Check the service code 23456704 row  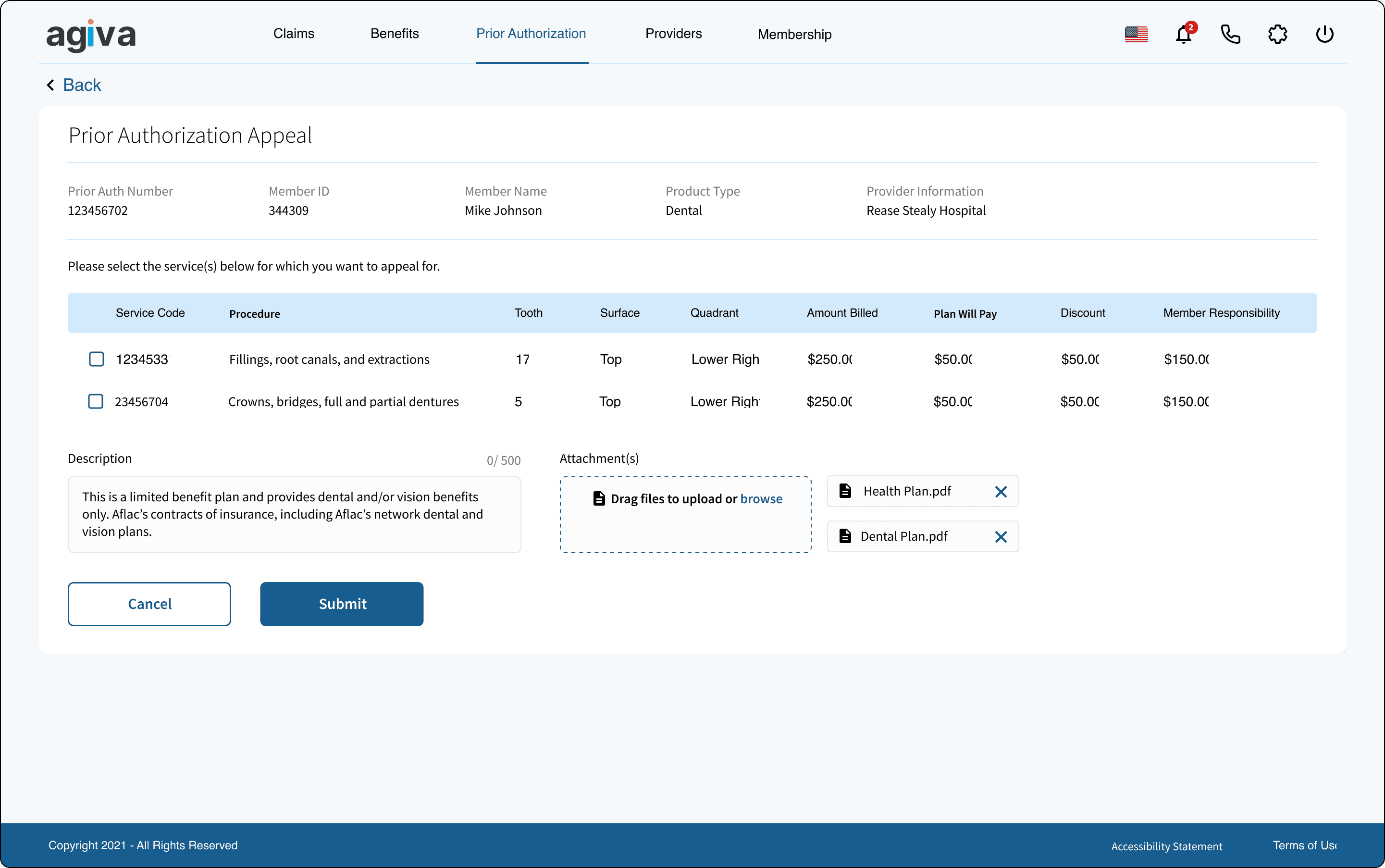click(96, 401)
